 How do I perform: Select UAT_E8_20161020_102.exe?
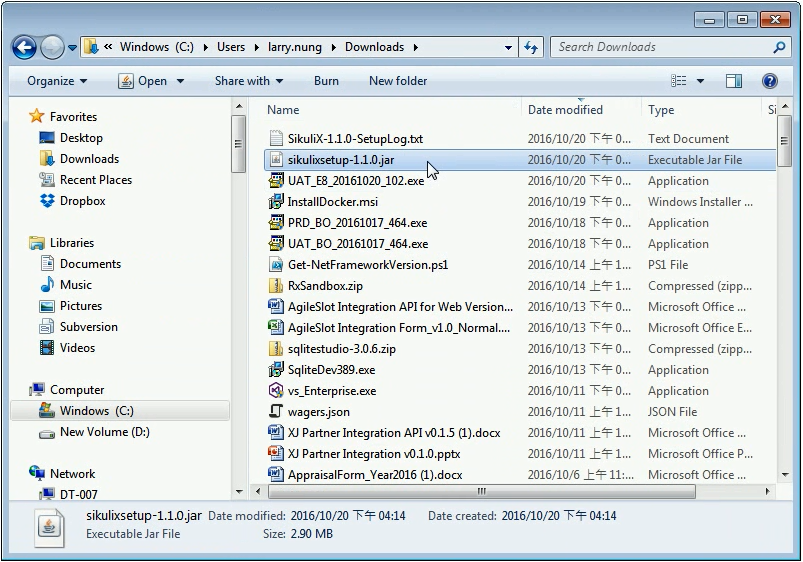pyautogui.click(x=355, y=181)
